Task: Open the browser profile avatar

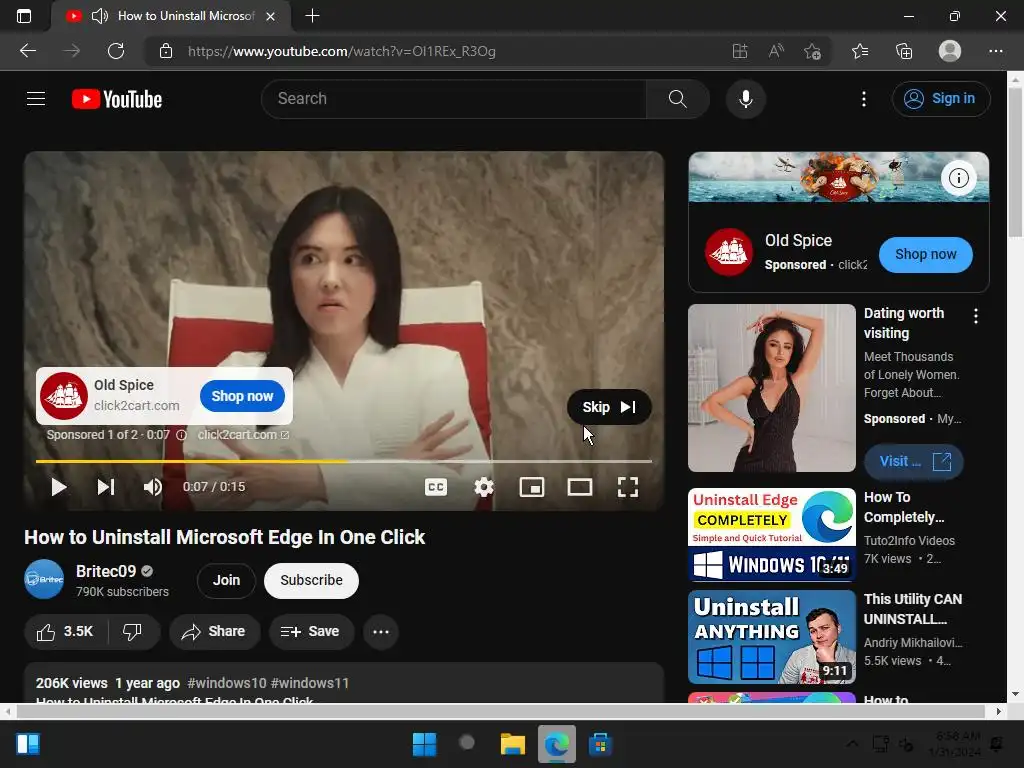Action: (x=950, y=51)
